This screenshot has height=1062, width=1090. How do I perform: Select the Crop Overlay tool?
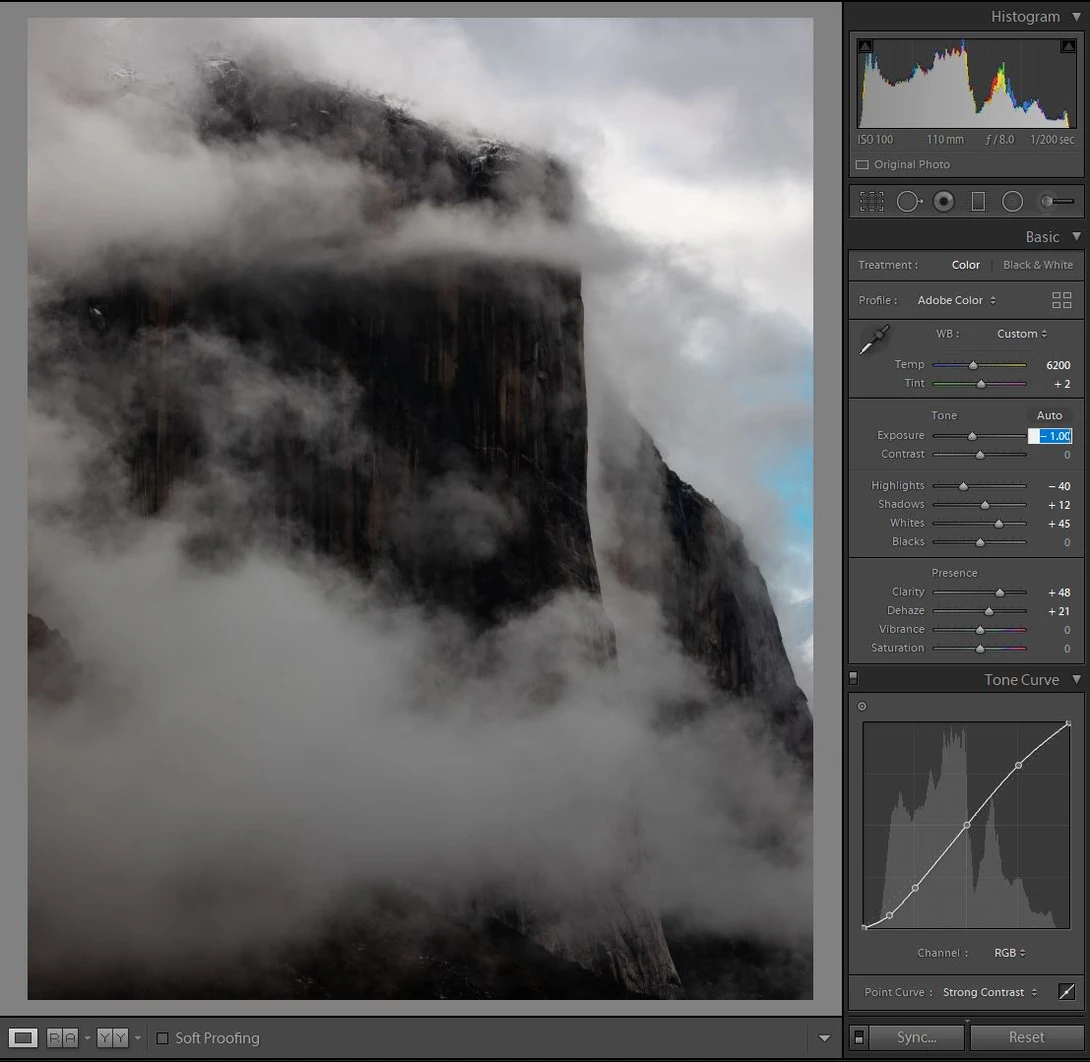871,202
